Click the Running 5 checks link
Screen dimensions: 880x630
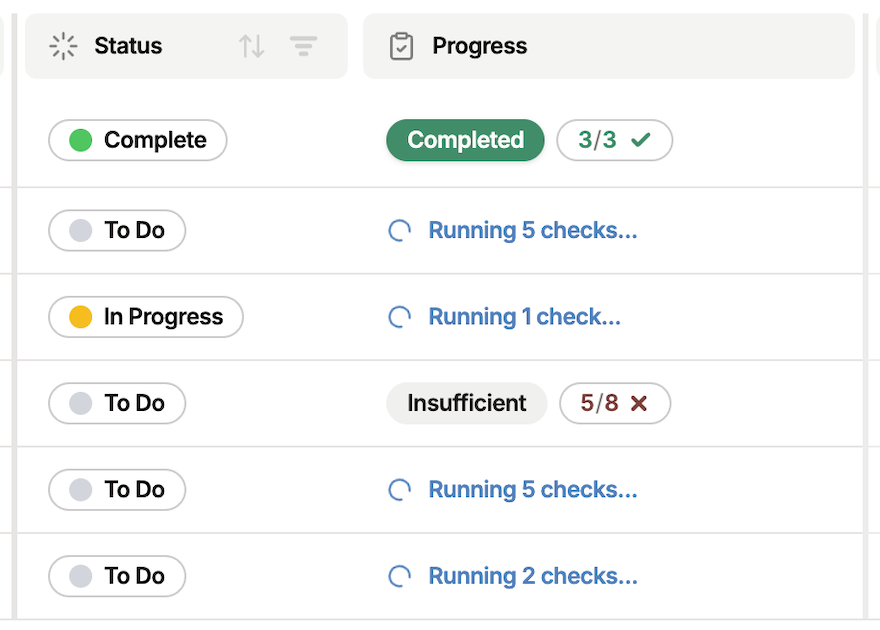(x=533, y=230)
